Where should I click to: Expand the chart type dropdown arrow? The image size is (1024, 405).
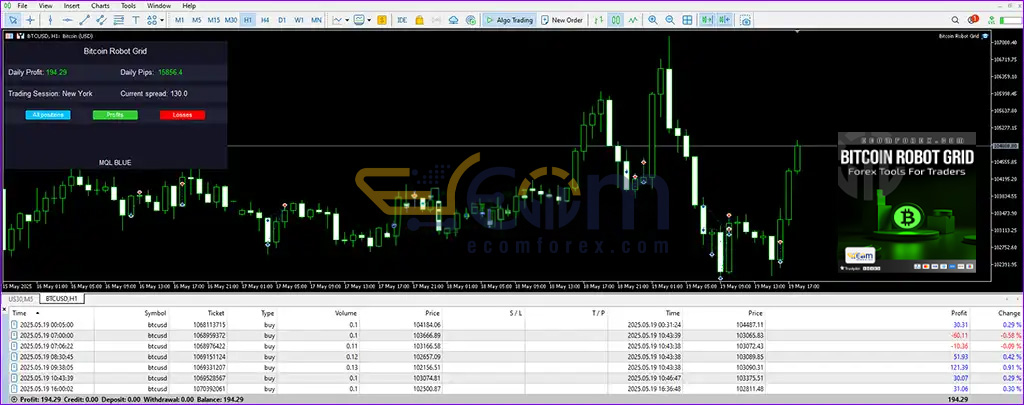tap(347, 20)
